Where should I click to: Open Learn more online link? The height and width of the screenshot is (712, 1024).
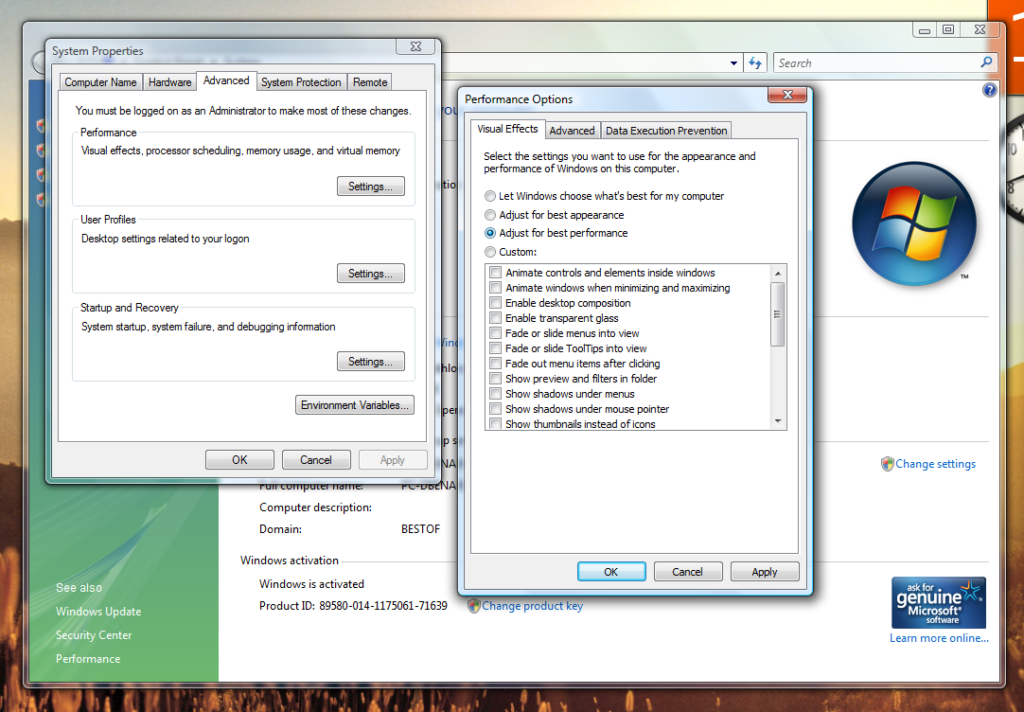(939, 638)
